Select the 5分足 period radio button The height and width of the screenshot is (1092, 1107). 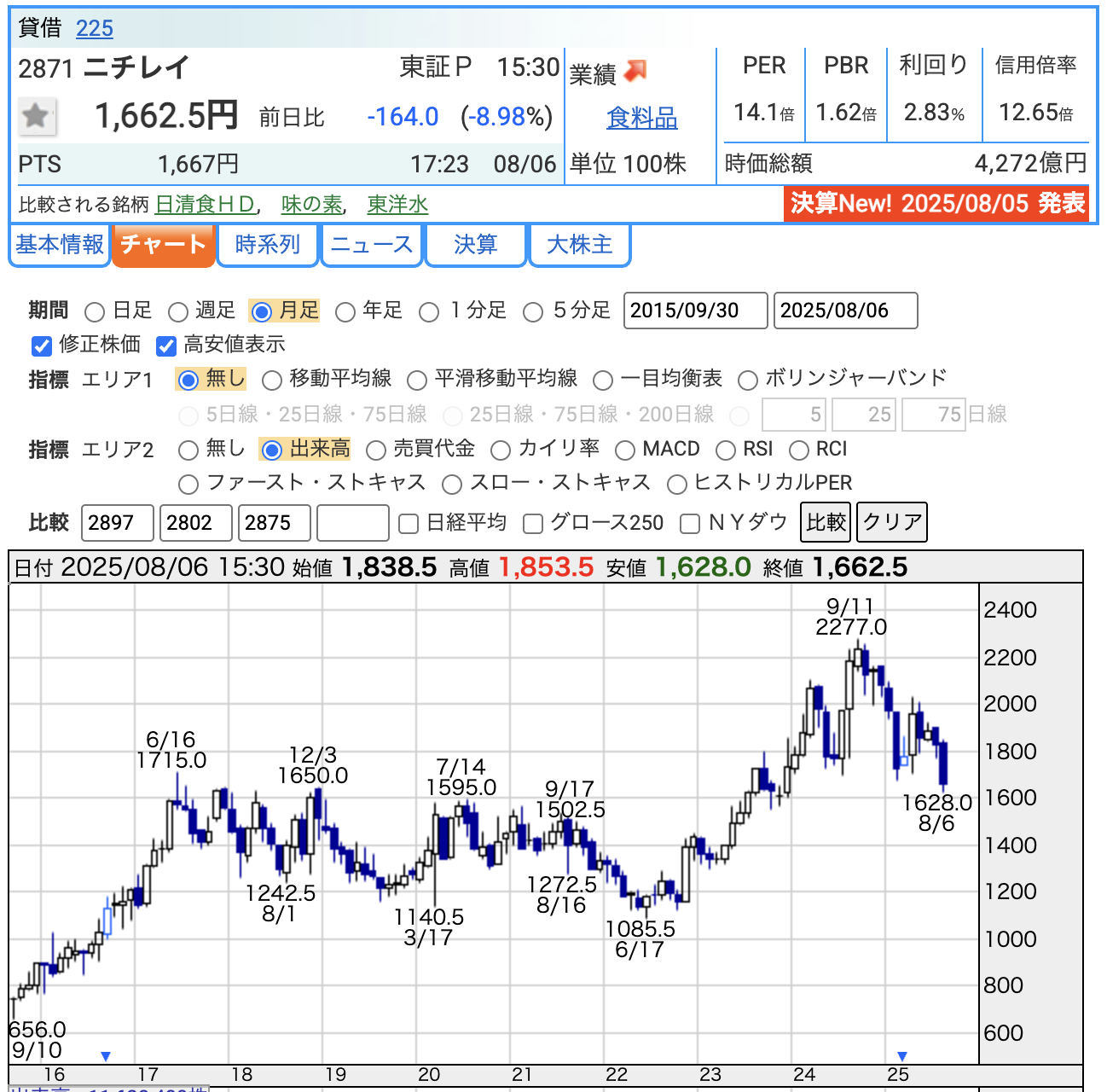pos(533,312)
